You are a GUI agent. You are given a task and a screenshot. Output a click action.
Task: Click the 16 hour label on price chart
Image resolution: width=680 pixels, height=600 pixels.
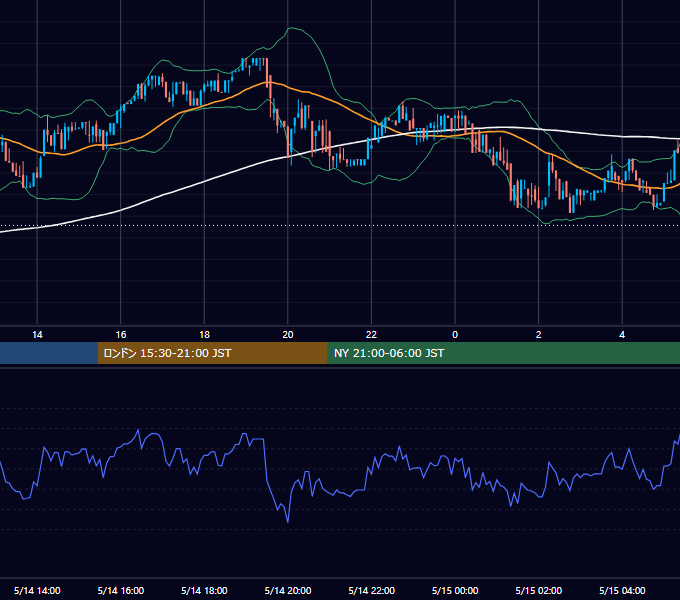pos(121,335)
